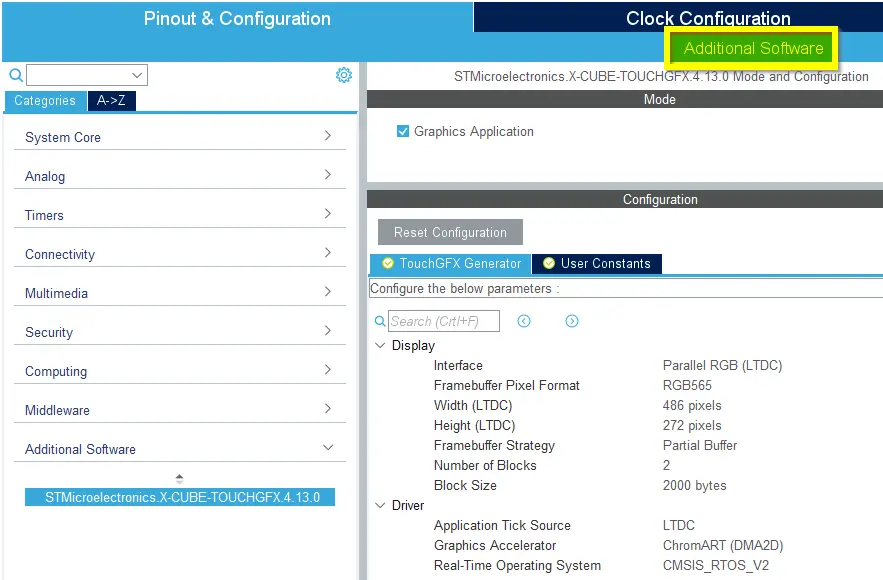The height and width of the screenshot is (580, 883).
Task: Click the small collapse arrow above X-CUBE-TOUCHGFX
Action: coord(179,479)
